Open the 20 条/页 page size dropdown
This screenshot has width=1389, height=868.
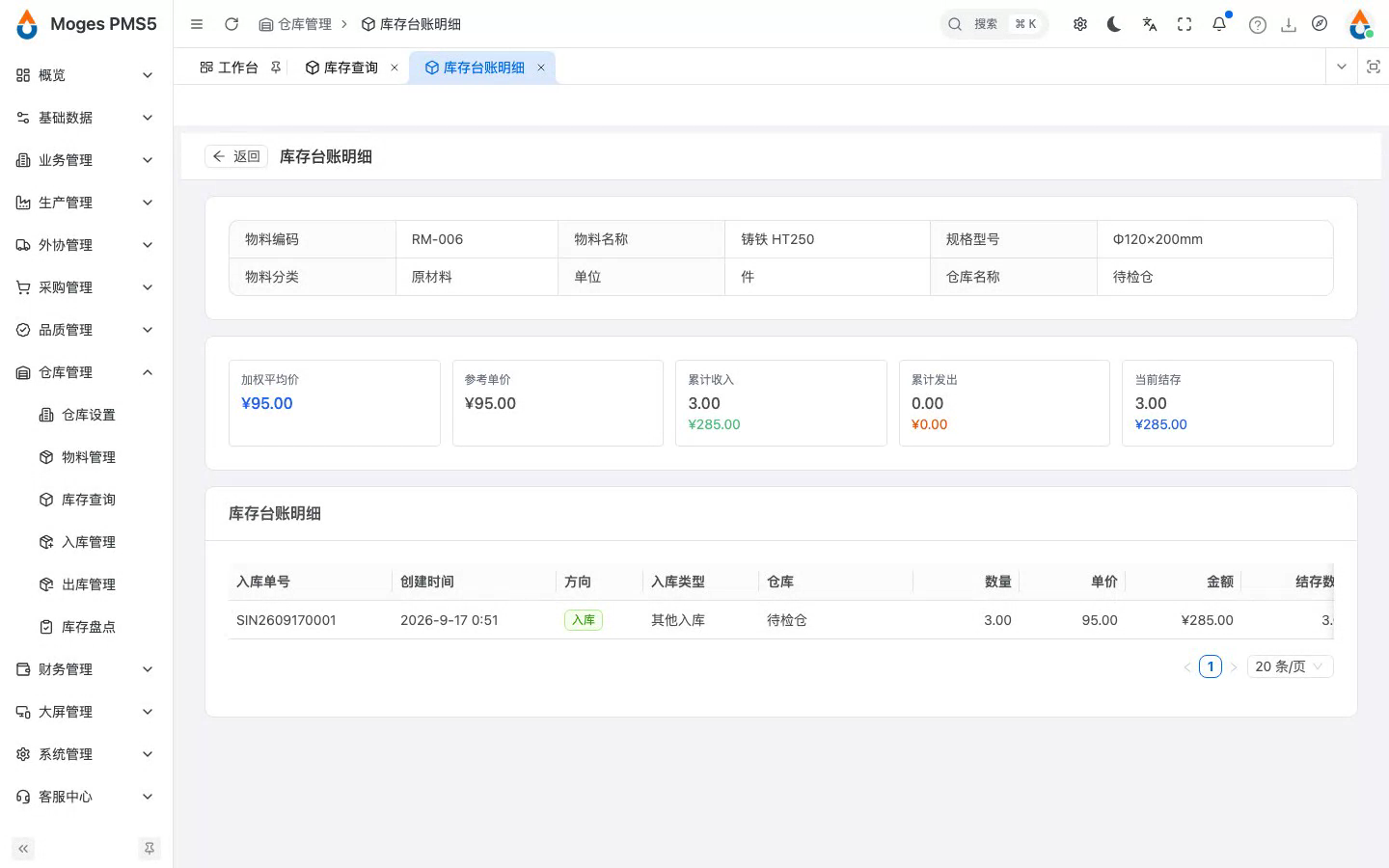(1290, 666)
